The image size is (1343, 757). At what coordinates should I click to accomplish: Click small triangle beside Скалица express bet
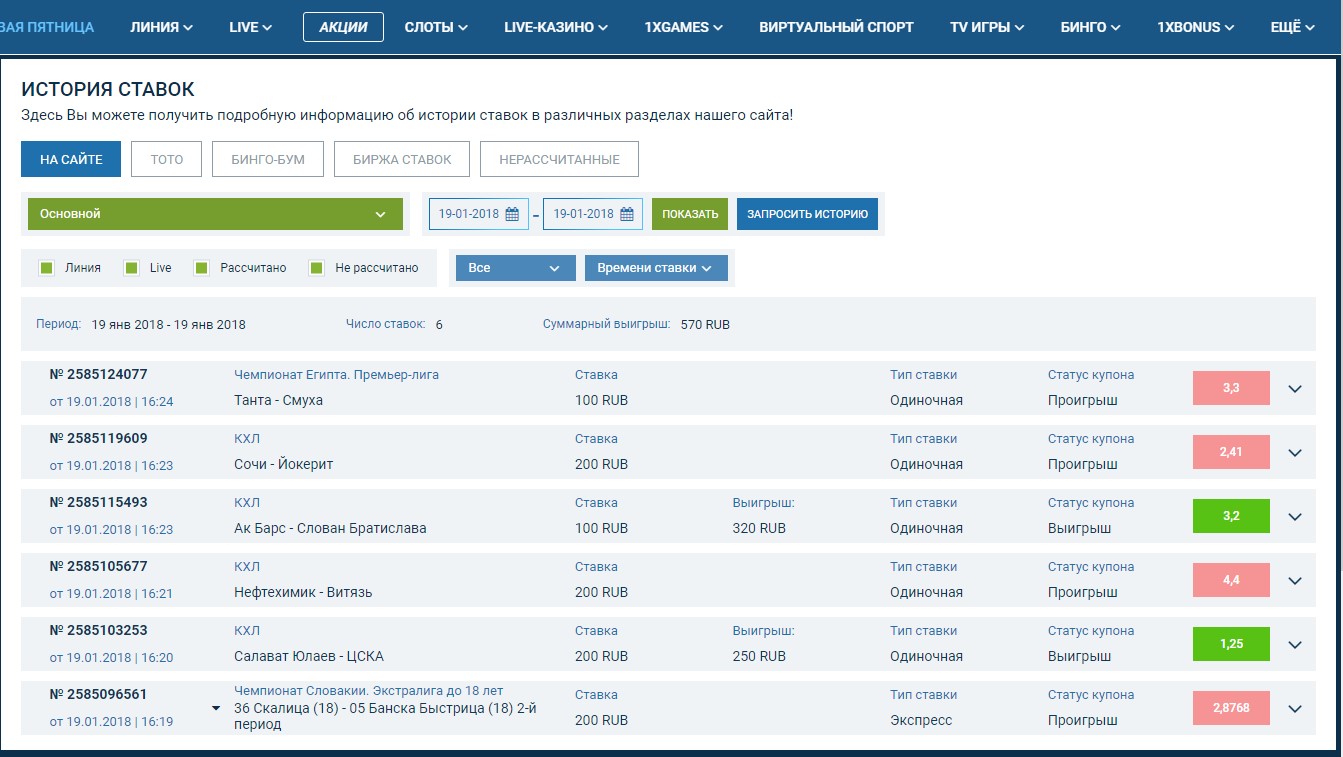[x=216, y=708]
